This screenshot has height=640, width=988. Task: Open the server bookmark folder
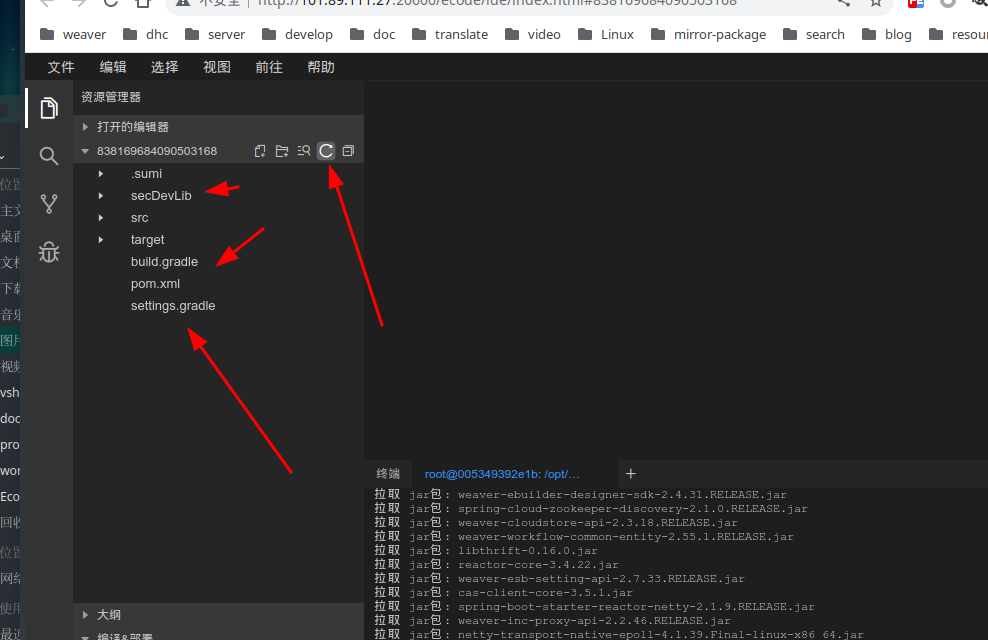click(x=215, y=35)
